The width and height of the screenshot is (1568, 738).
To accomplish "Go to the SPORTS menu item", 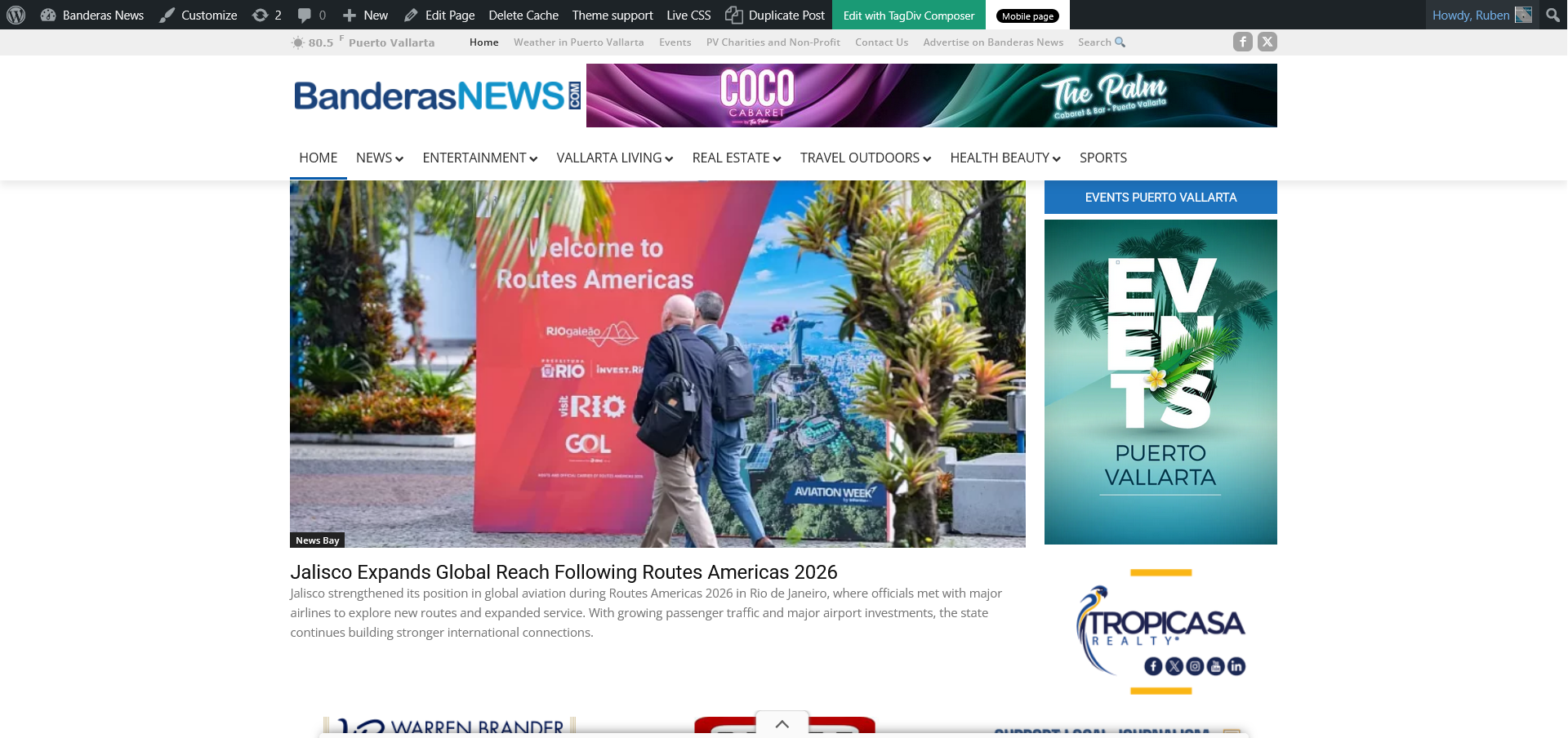I will (1102, 158).
